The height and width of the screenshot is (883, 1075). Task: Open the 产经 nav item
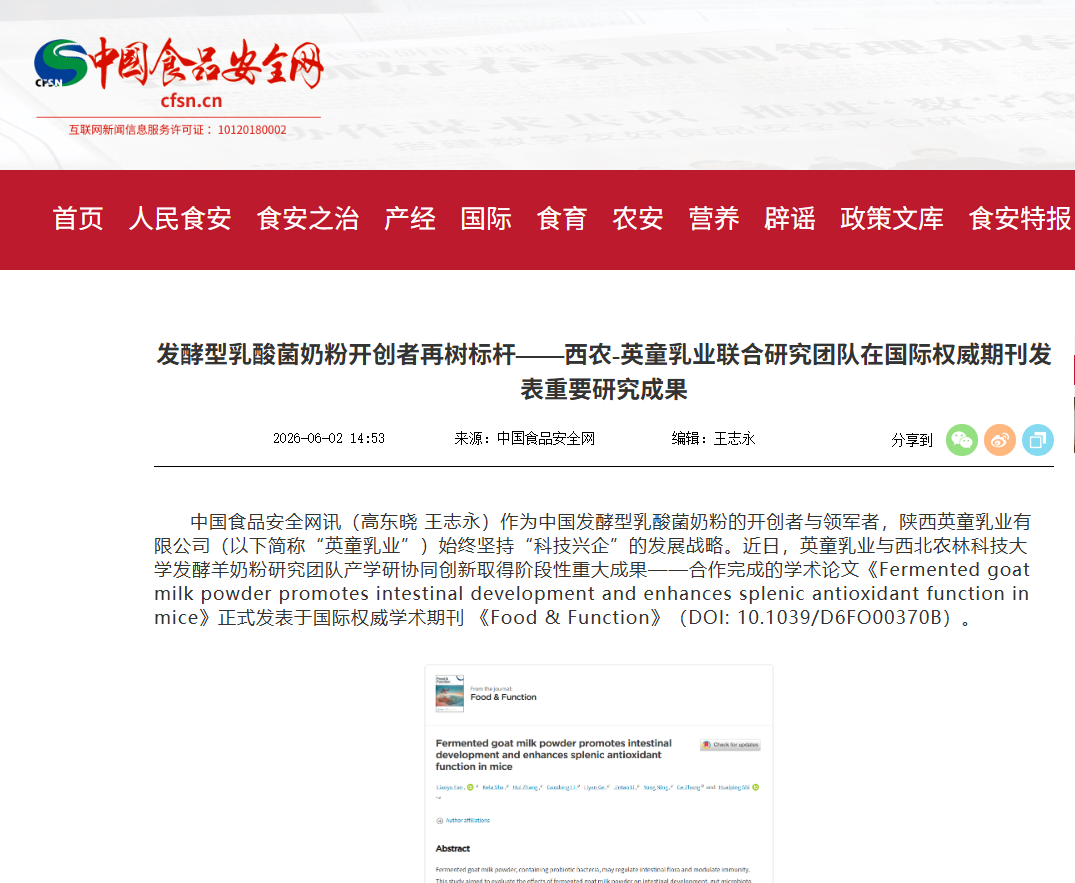(x=410, y=219)
